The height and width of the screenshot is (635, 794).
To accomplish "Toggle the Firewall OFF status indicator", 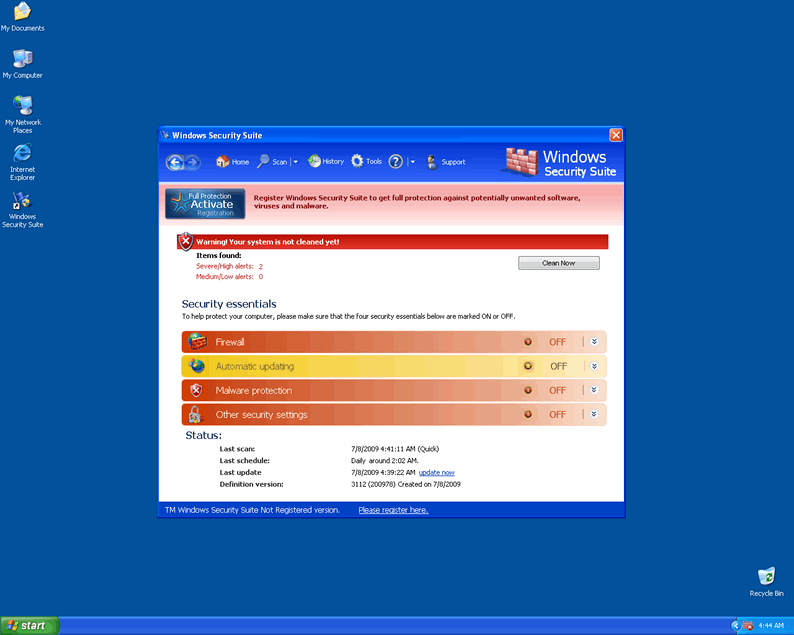I will [528, 342].
